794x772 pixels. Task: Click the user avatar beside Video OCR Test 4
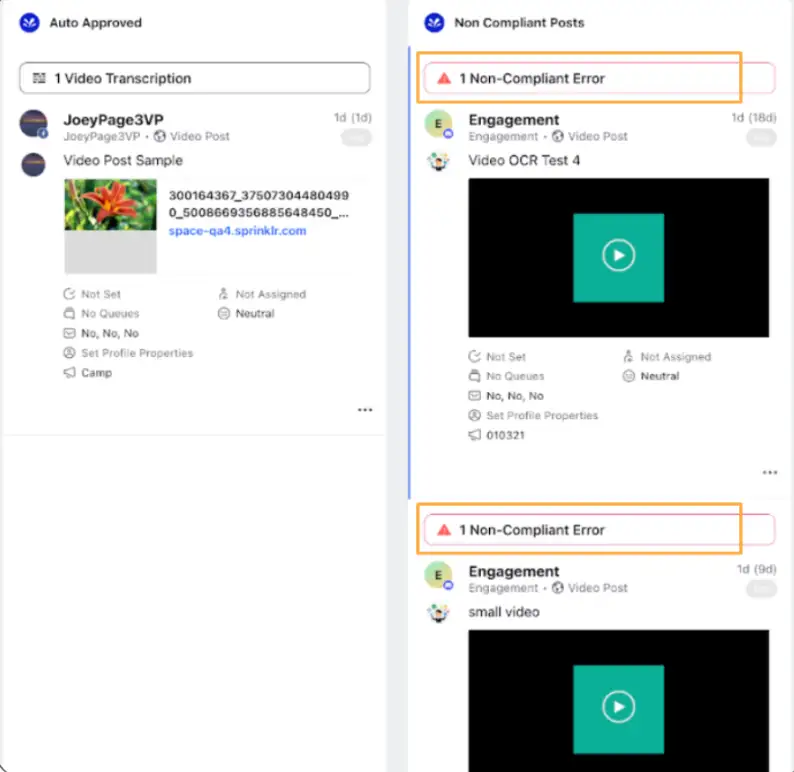(x=438, y=161)
